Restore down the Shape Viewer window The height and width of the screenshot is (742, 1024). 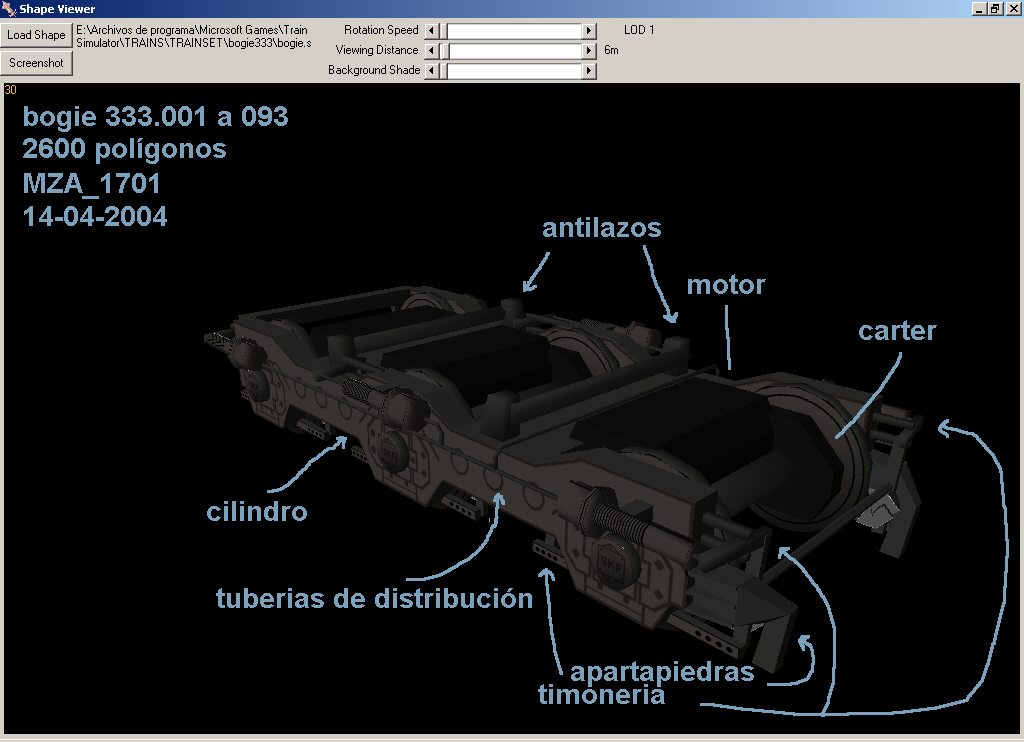(x=995, y=9)
